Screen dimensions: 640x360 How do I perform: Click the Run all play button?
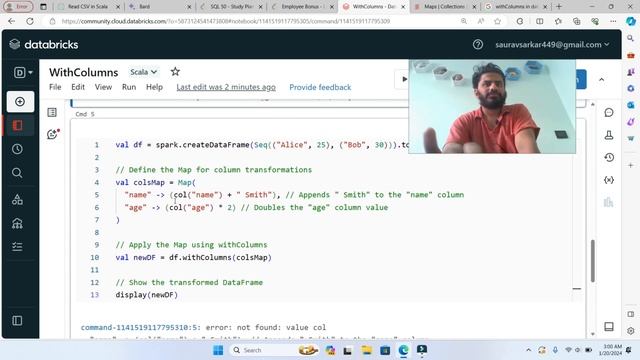tap(403, 79)
